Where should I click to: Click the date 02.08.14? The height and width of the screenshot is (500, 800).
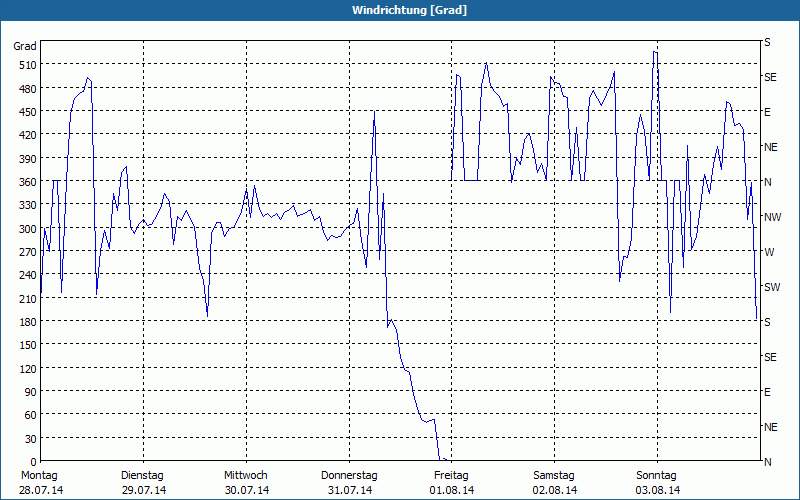point(555,490)
